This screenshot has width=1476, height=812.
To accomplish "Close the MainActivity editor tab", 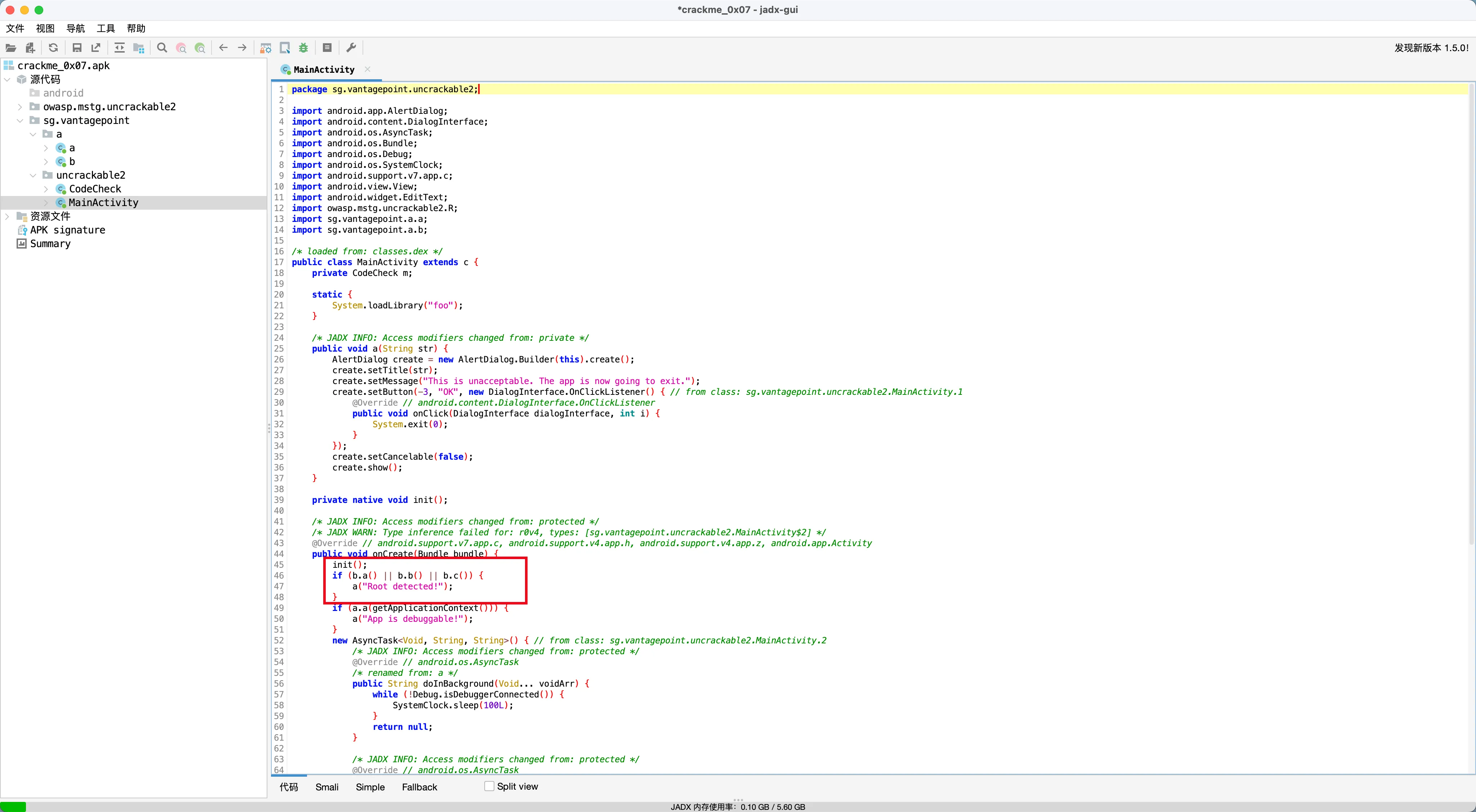I will tap(367, 69).
